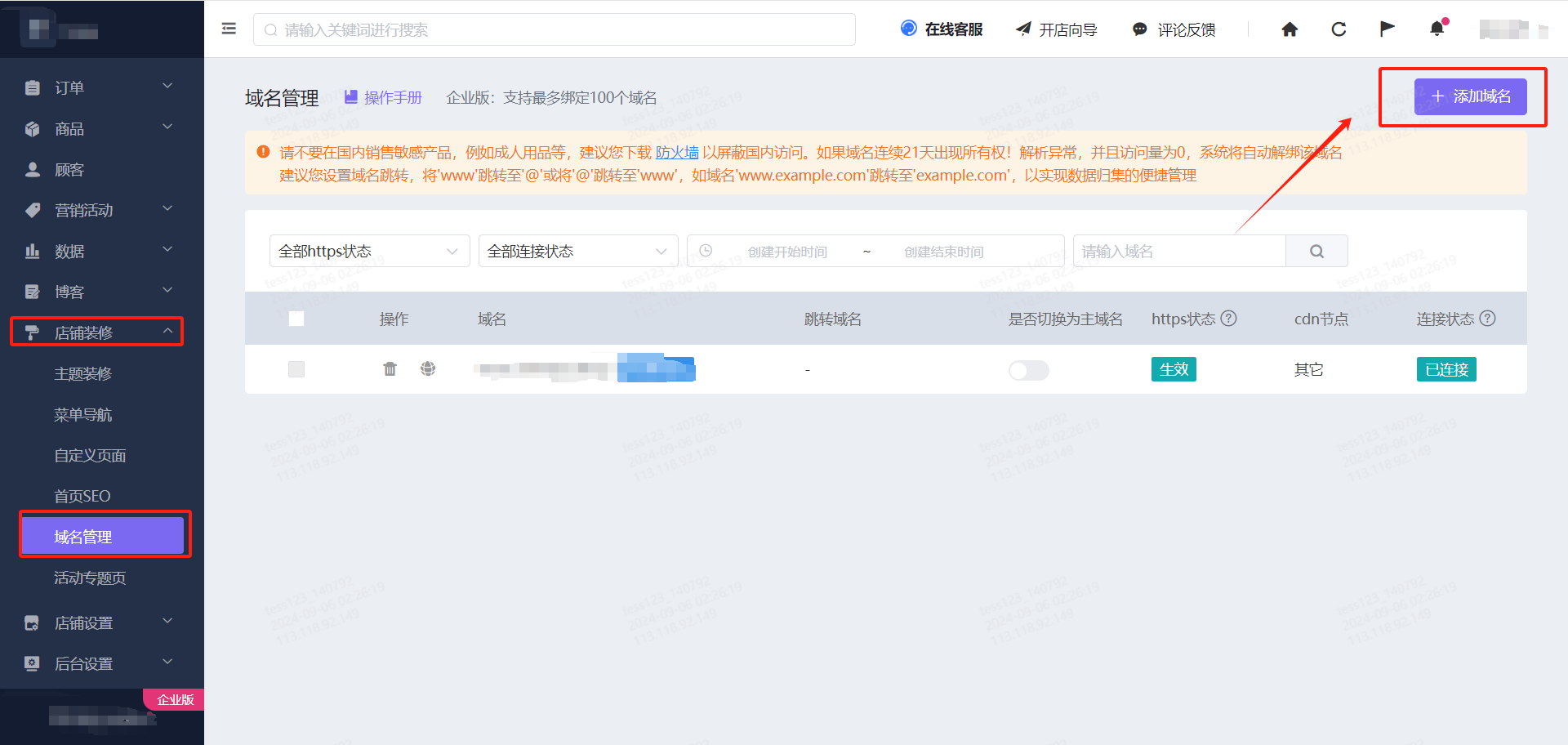Expand the 店铺设置 menu chevron

[167, 621]
